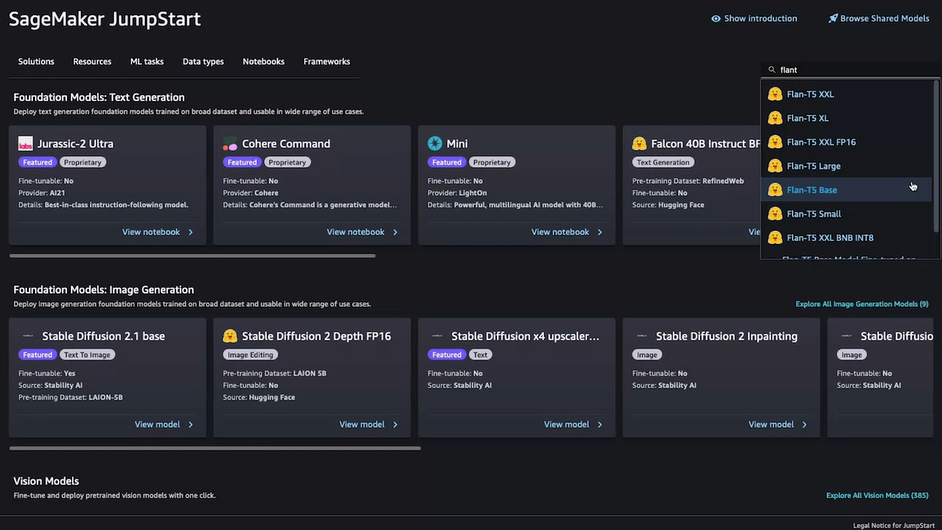Select Flan-T5 XXL from search suggestions
The height and width of the screenshot is (530, 942).
pyautogui.click(x=846, y=94)
